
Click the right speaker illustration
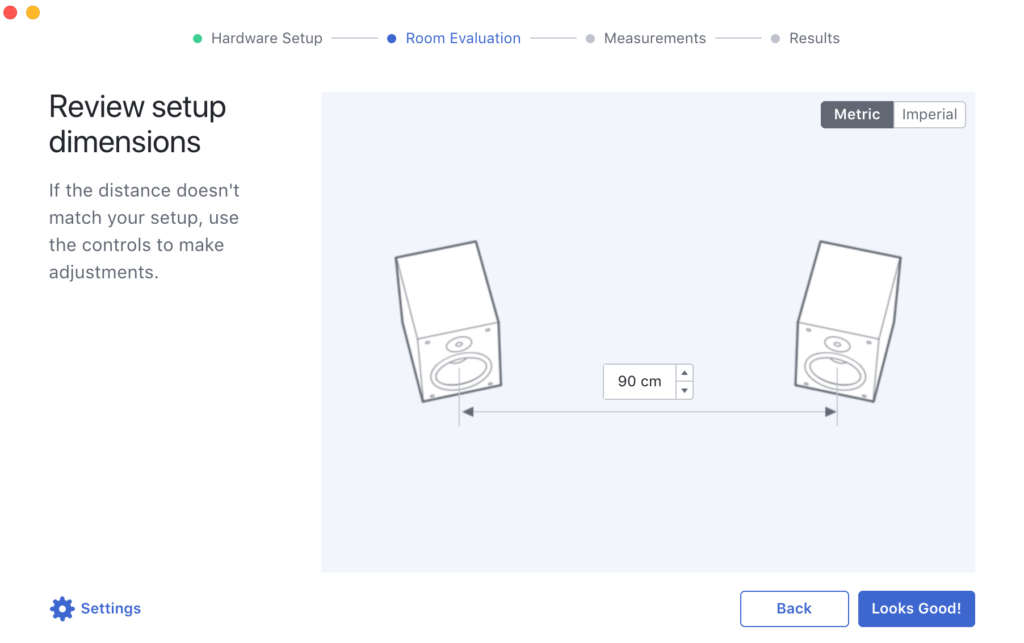pyautogui.click(x=848, y=322)
